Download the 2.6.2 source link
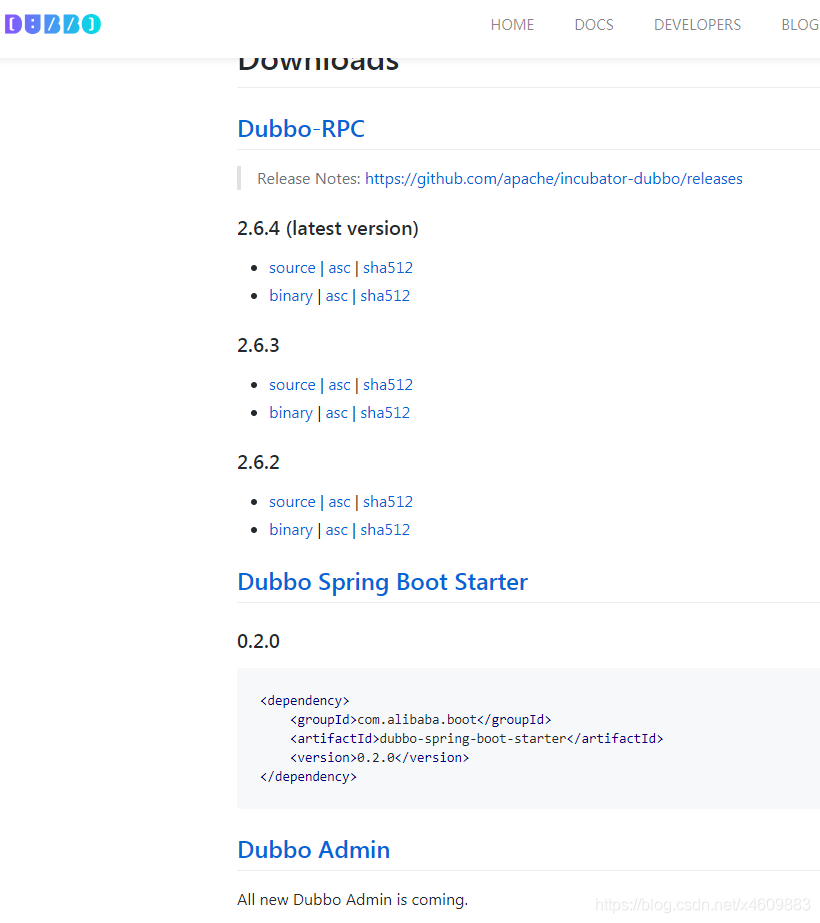This screenshot has width=820, height=923. click(292, 502)
